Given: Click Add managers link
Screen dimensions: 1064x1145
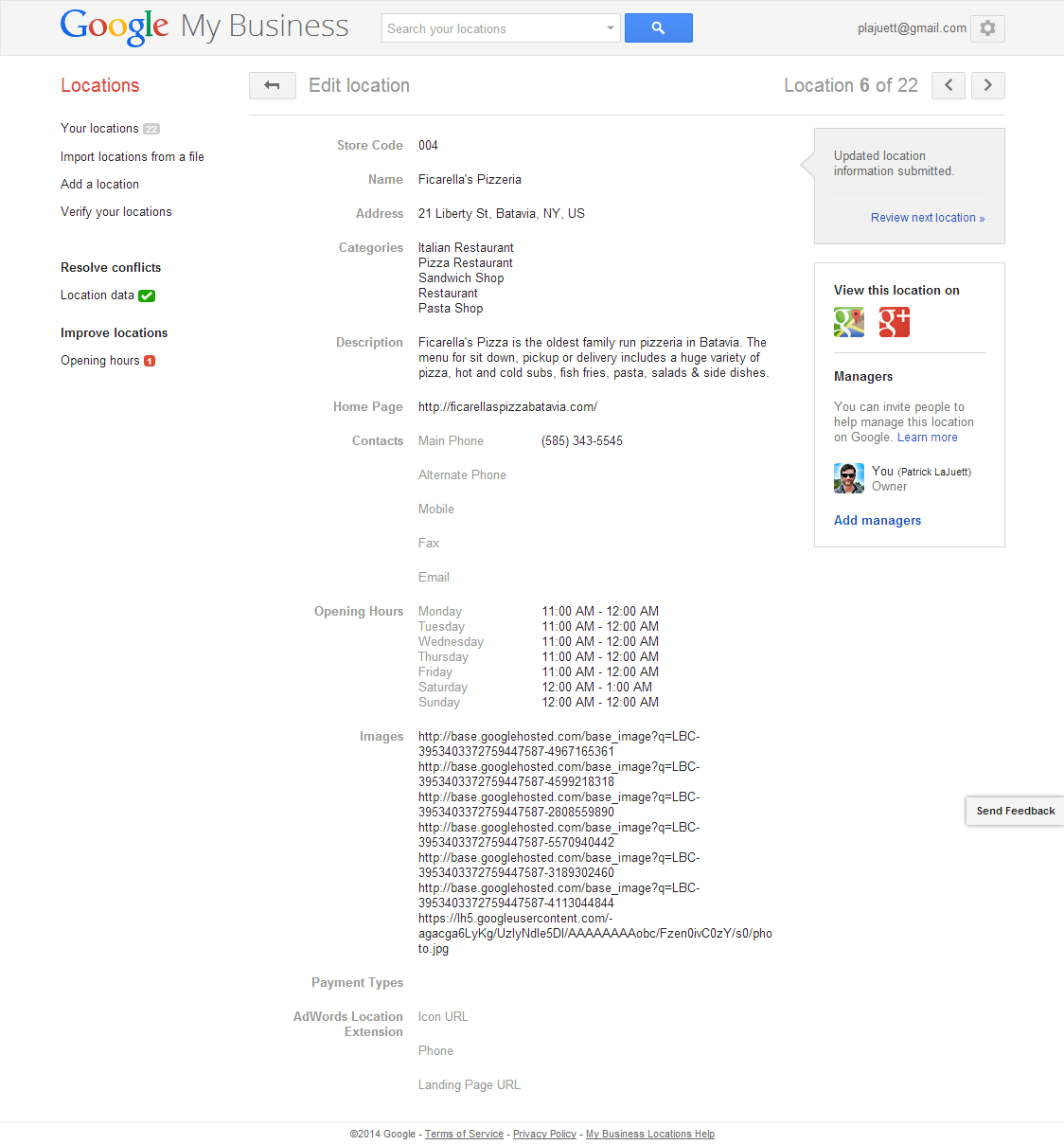Looking at the screenshot, I should coord(878,520).
